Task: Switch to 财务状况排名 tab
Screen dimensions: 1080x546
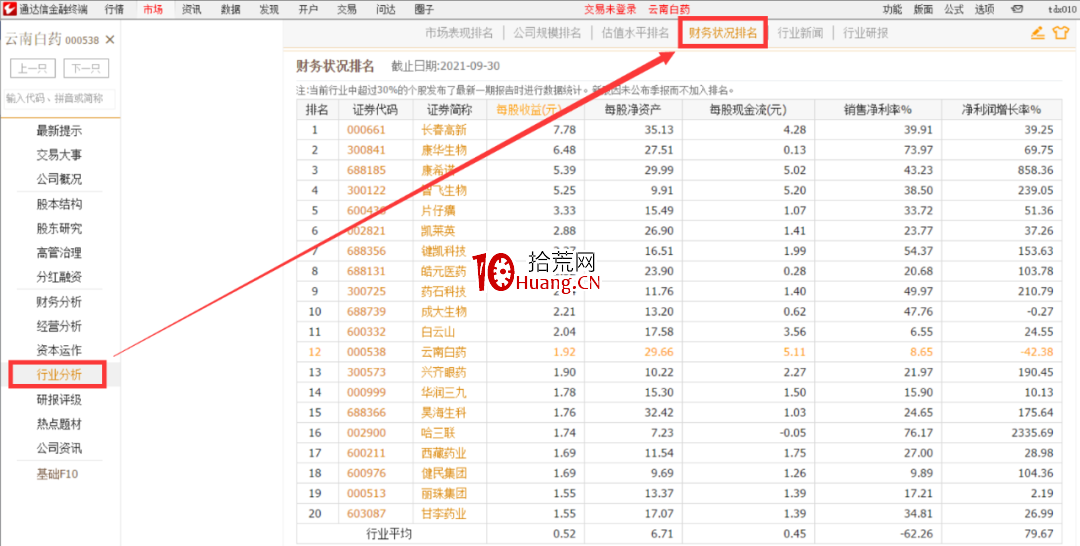Action: [x=723, y=33]
